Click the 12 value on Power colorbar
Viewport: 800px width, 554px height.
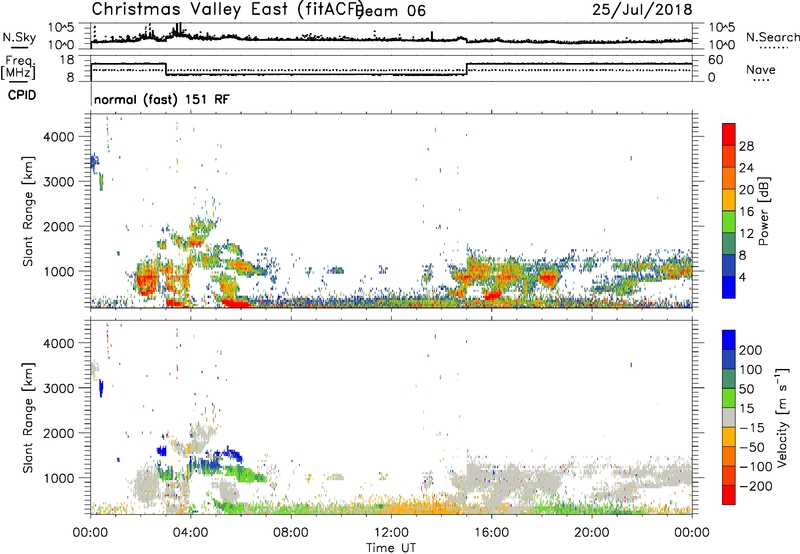pyautogui.click(x=746, y=234)
